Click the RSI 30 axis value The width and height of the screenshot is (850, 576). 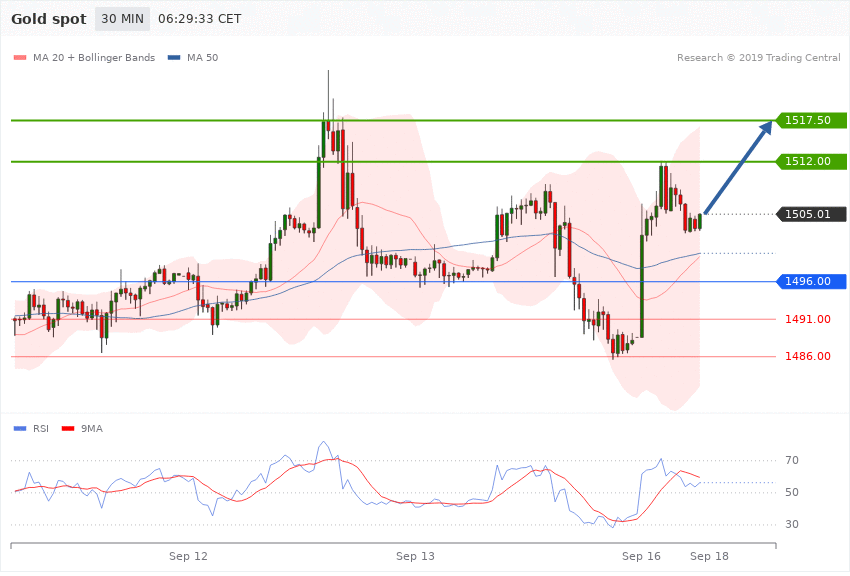tap(791, 524)
